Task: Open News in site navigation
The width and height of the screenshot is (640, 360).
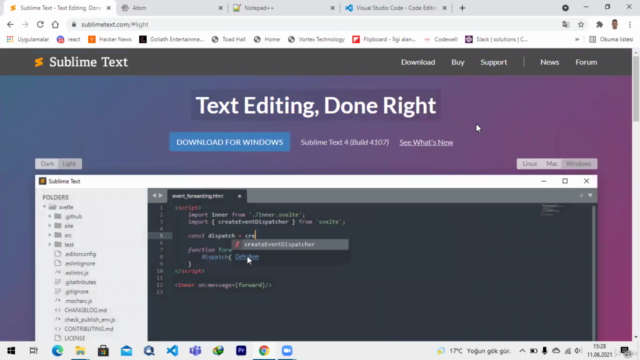Action: click(x=549, y=62)
